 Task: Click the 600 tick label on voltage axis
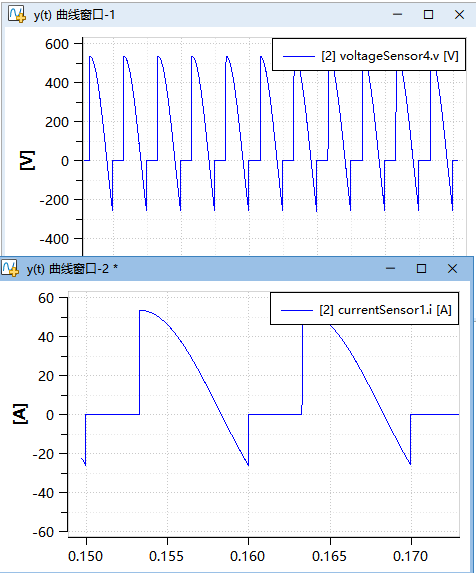click(57, 44)
